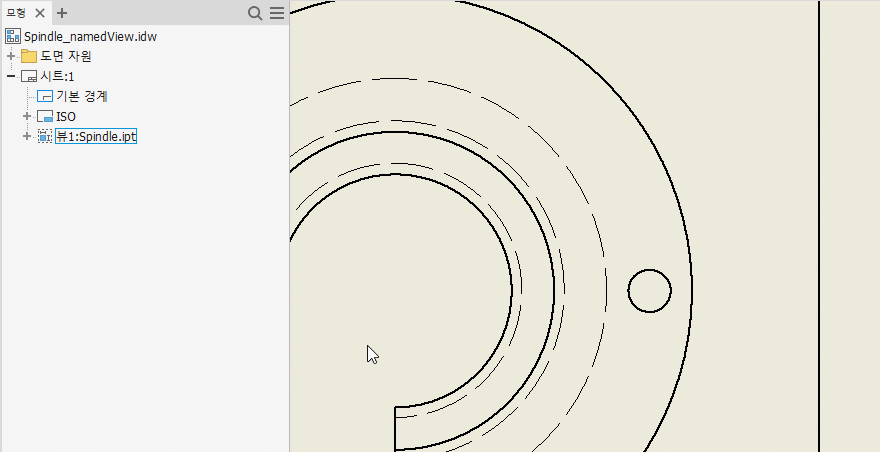Click the 기본 경계 border icon
The width and height of the screenshot is (880, 452).
(45, 97)
